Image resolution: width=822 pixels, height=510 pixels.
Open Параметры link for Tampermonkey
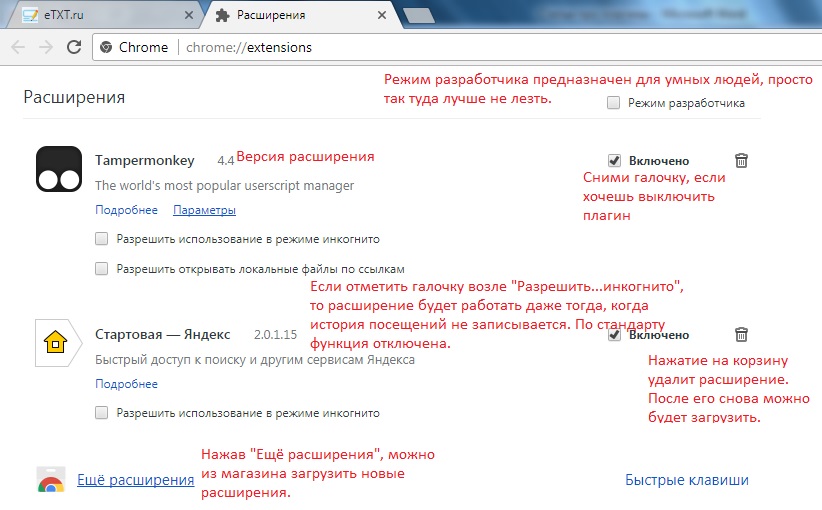tap(204, 210)
